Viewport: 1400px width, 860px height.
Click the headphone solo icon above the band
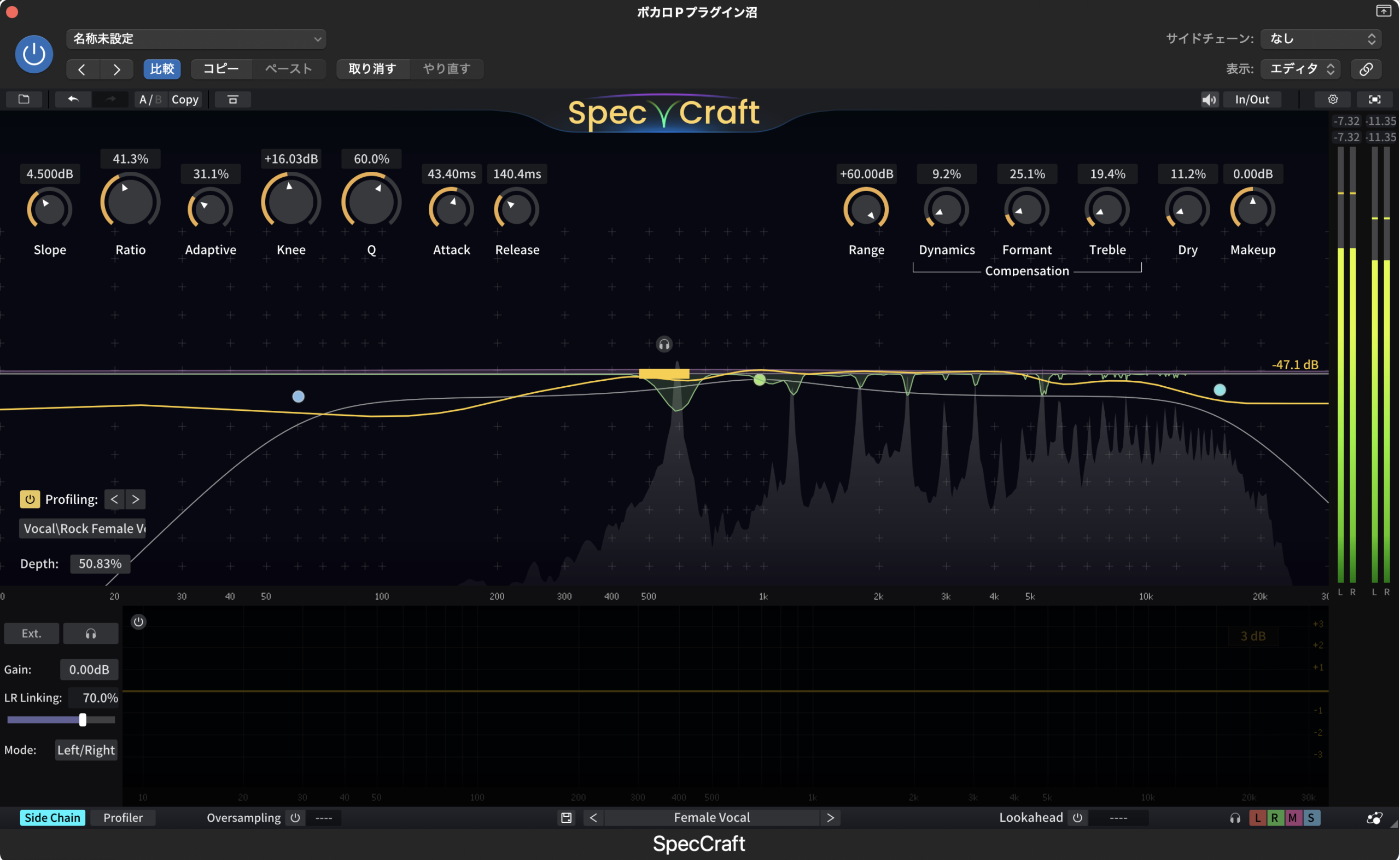(x=664, y=344)
